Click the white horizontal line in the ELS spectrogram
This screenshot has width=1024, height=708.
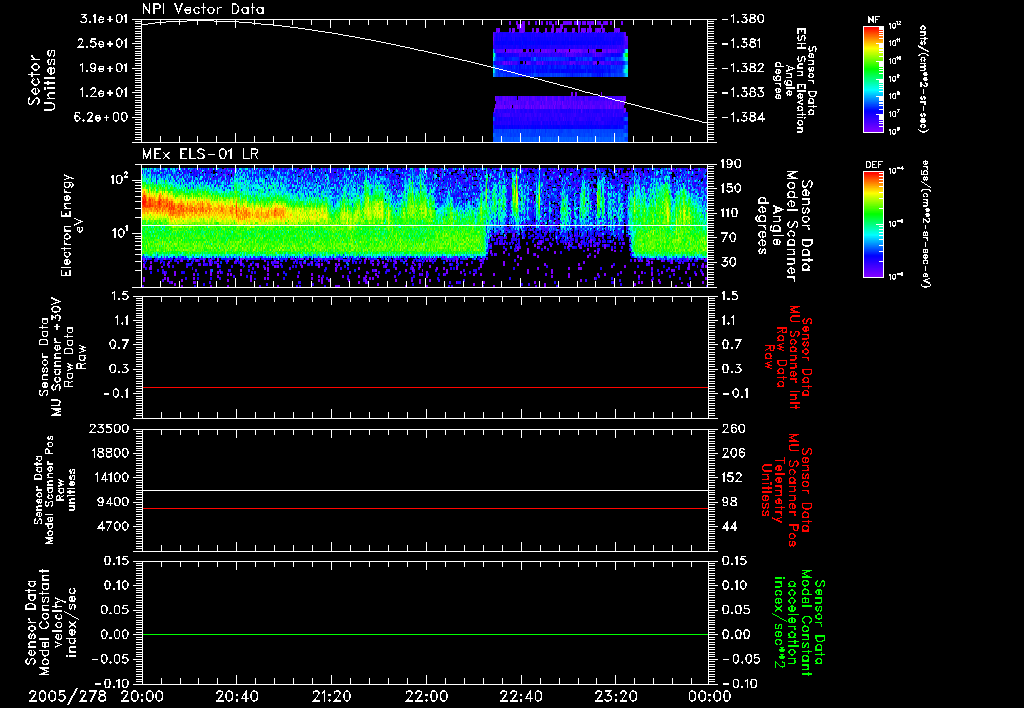point(424,225)
